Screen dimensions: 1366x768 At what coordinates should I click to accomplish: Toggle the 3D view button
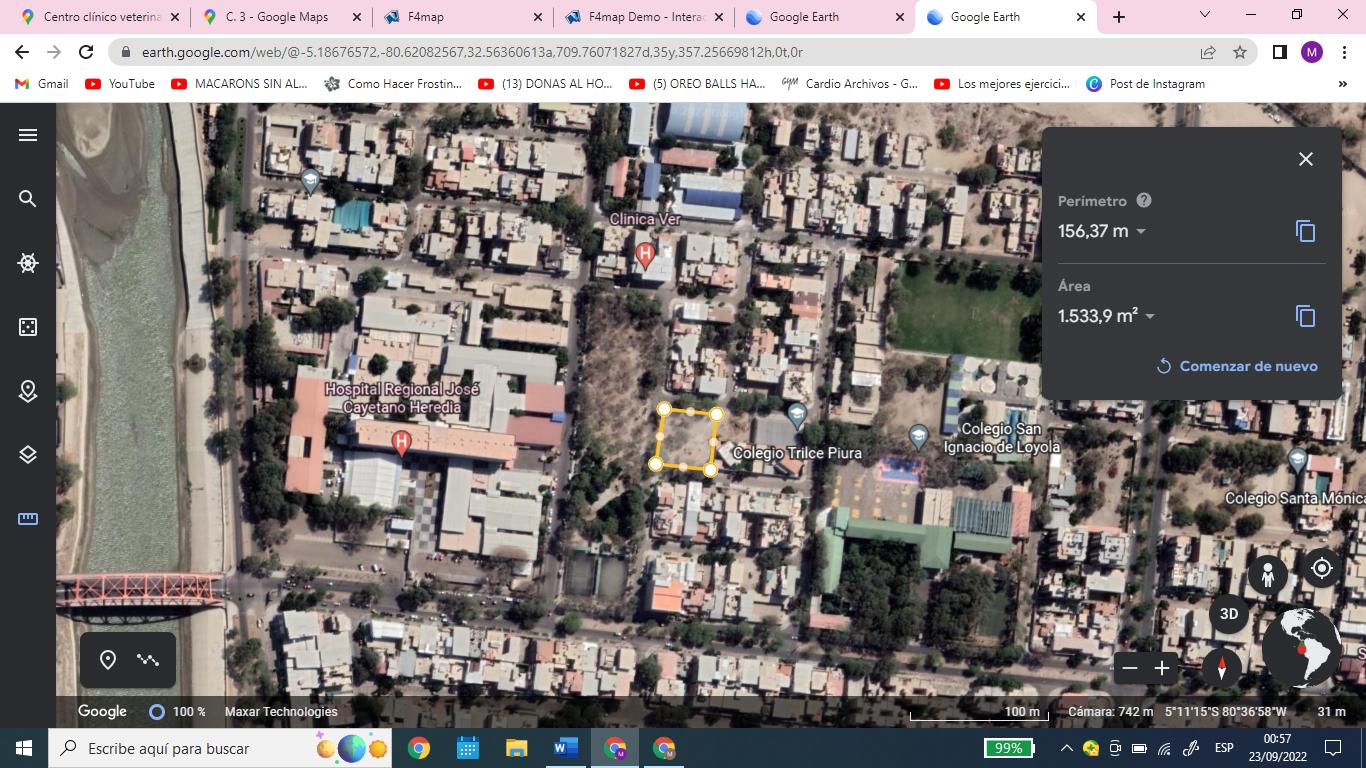pyautogui.click(x=1229, y=614)
